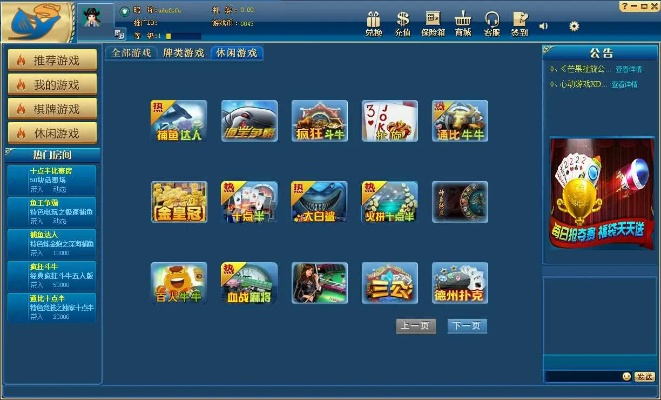661x400 pixels.
Task: Open the 三公 game tile
Action: coord(390,283)
